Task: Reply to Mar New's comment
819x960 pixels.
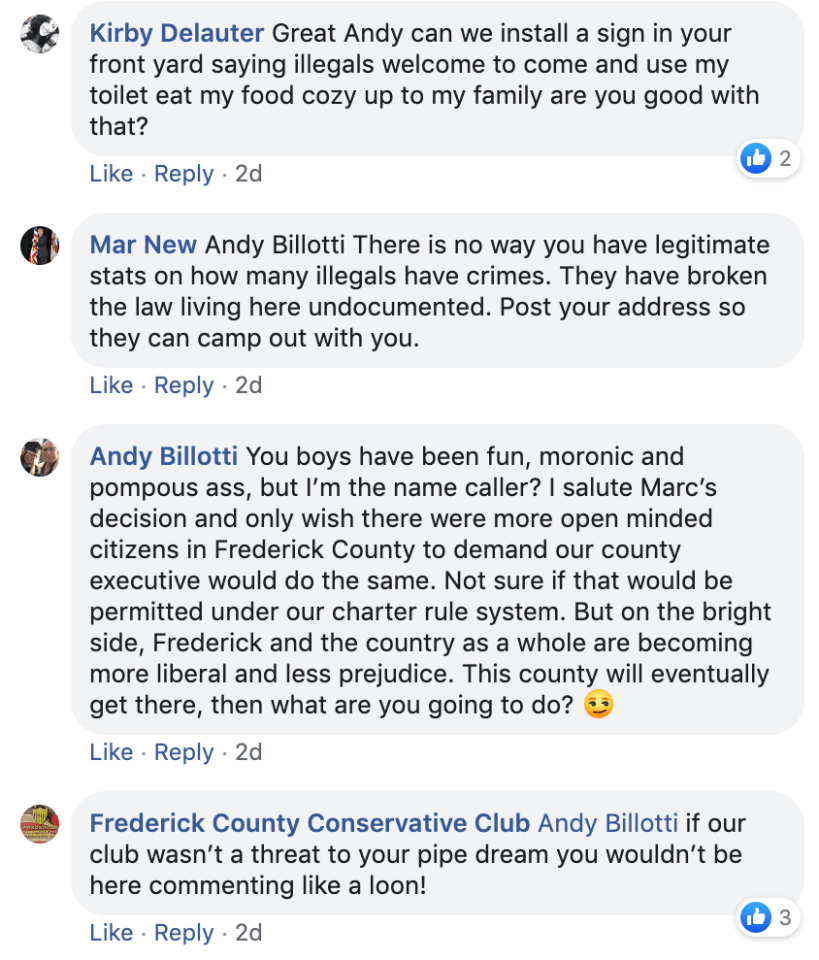Action: [x=184, y=385]
